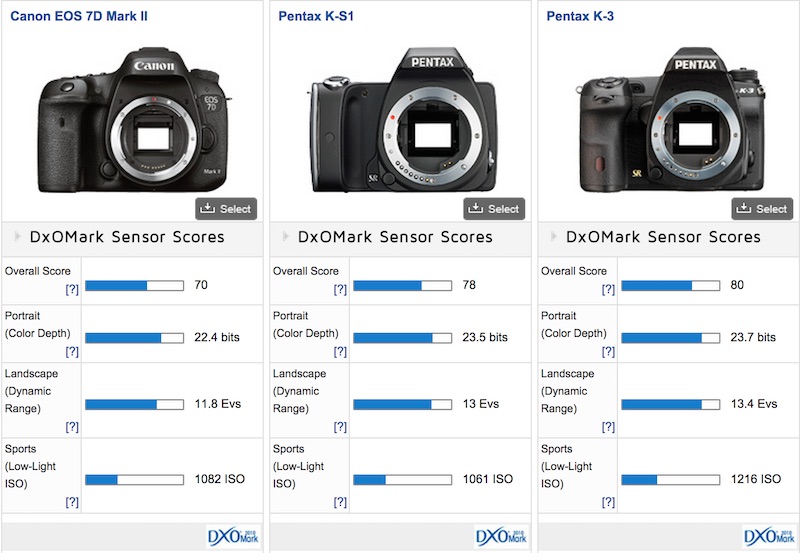
Task: Click Pentax K-3 'Sports (Low-Light ISO)' label
Action: click(566, 466)
